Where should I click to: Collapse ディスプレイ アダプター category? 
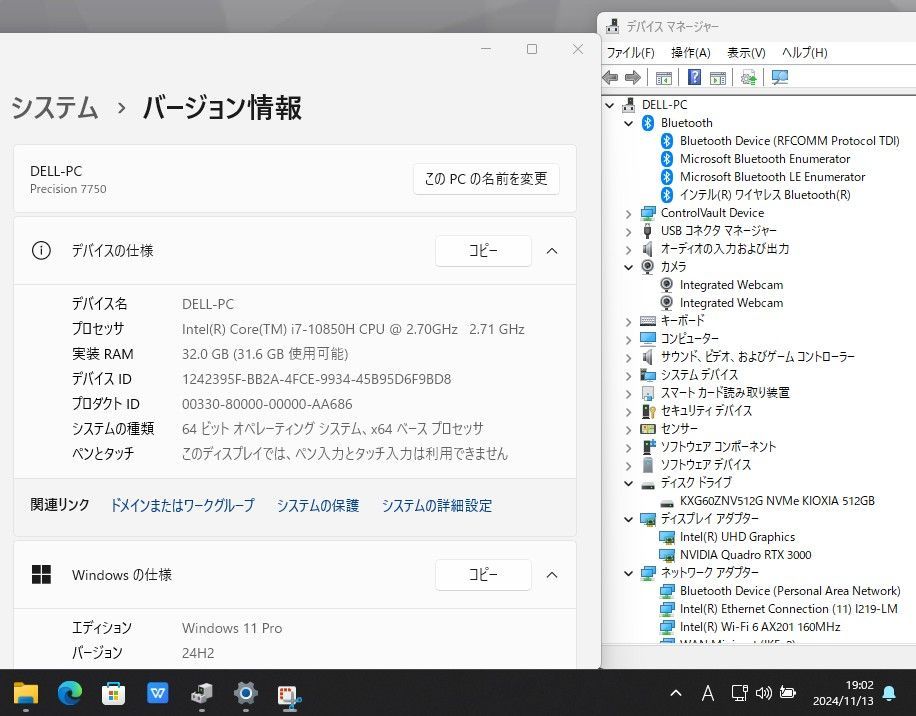tap(629, 519)
